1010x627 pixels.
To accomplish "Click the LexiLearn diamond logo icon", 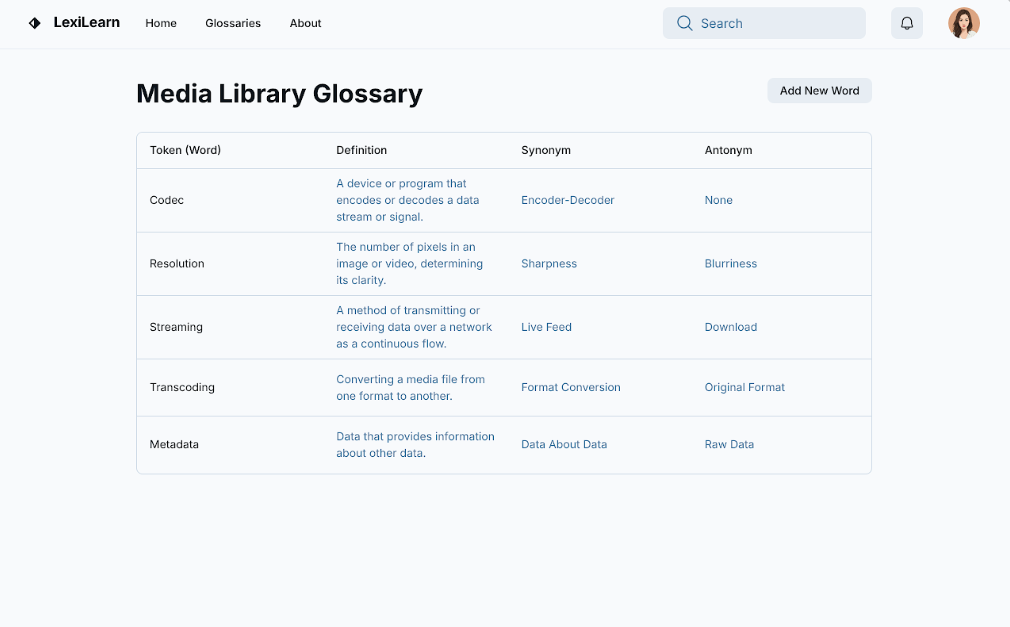I will (35, 23).
